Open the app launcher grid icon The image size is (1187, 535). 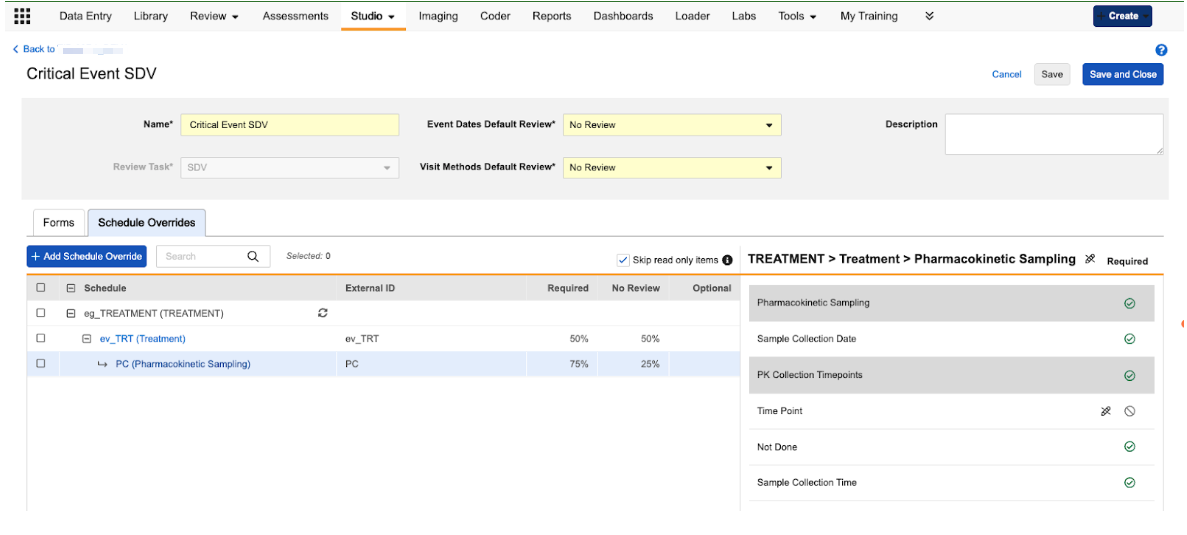click(22, 16)
